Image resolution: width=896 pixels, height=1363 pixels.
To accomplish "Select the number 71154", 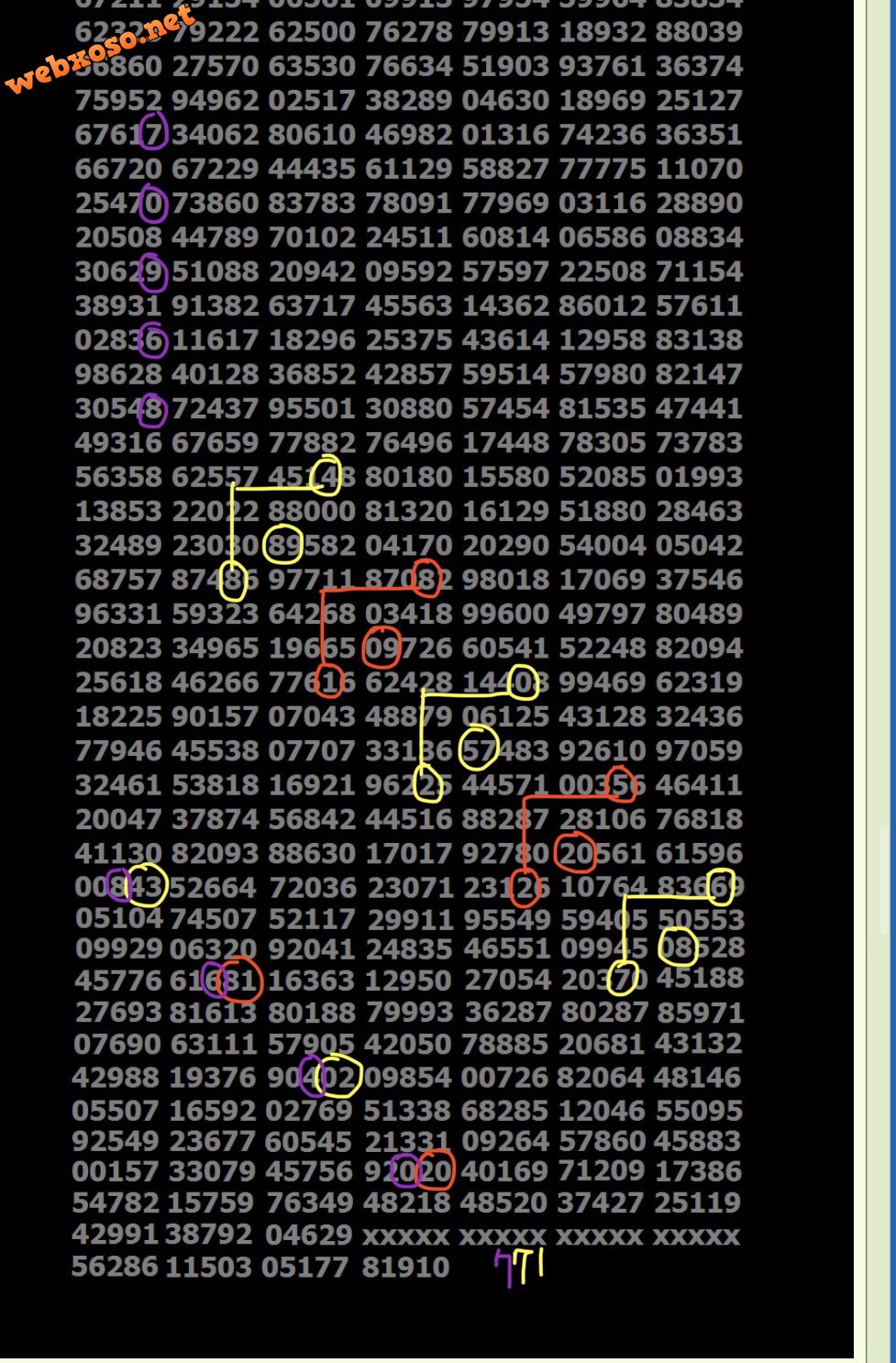I will [x=699, y=271].
